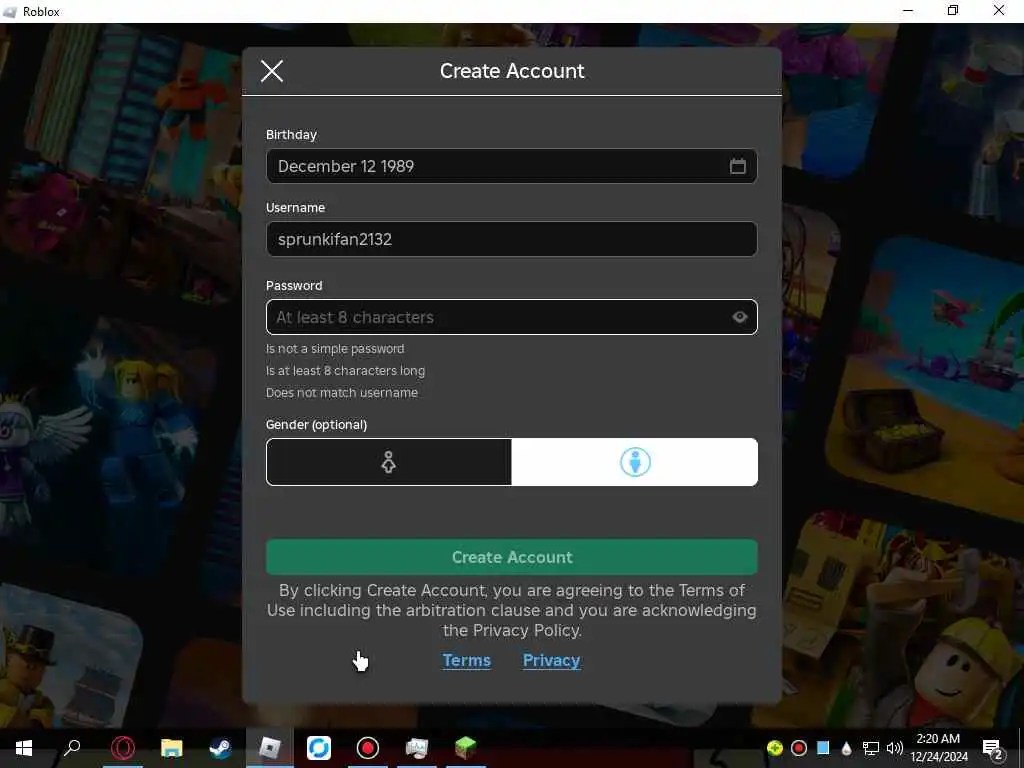The width and height of the screenshot is (1024, 768).
Task: Open the notification center with 2 notifications
Action: (993, 749)
